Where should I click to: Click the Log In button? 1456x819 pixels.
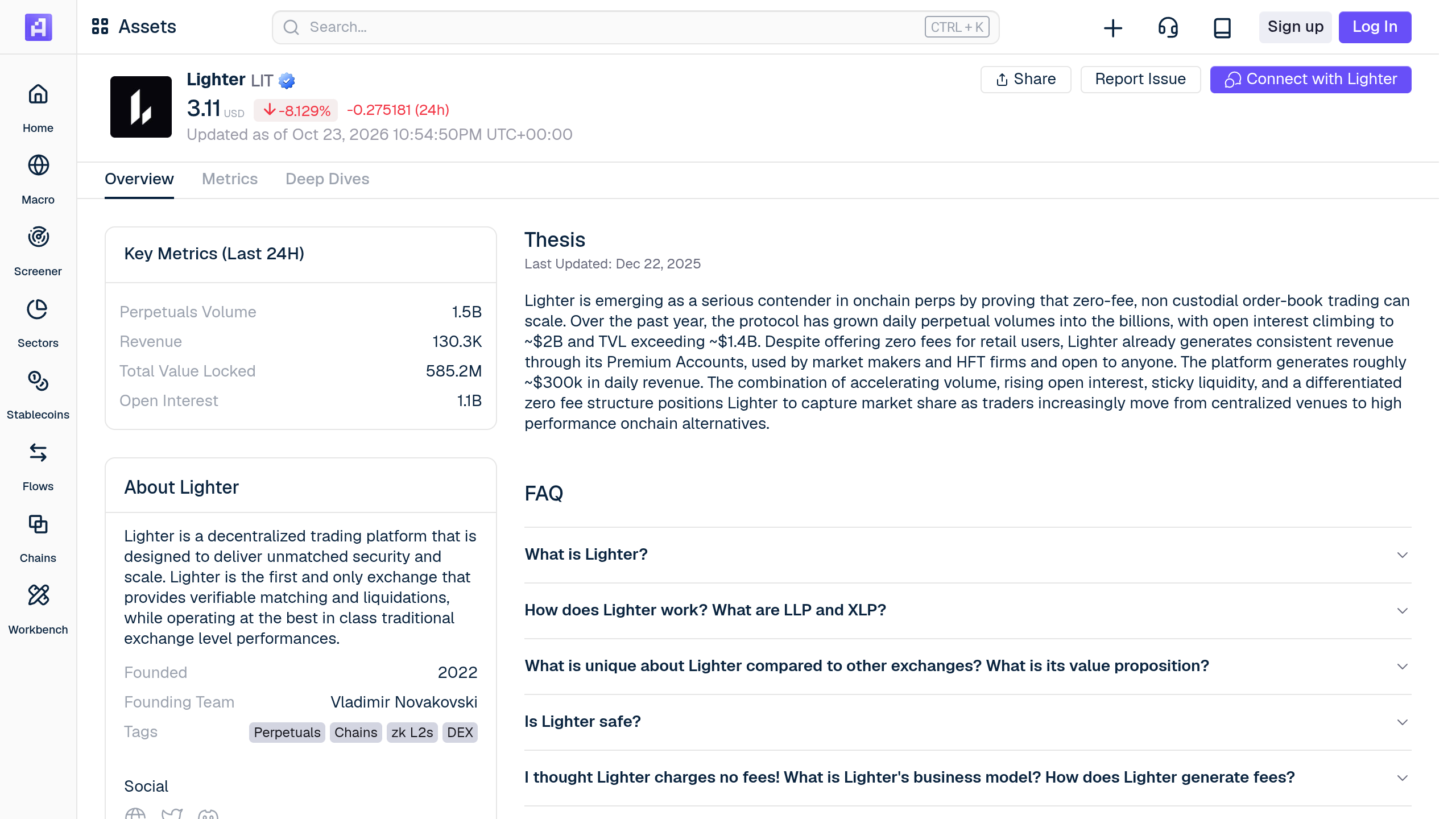coord(1375,27)
